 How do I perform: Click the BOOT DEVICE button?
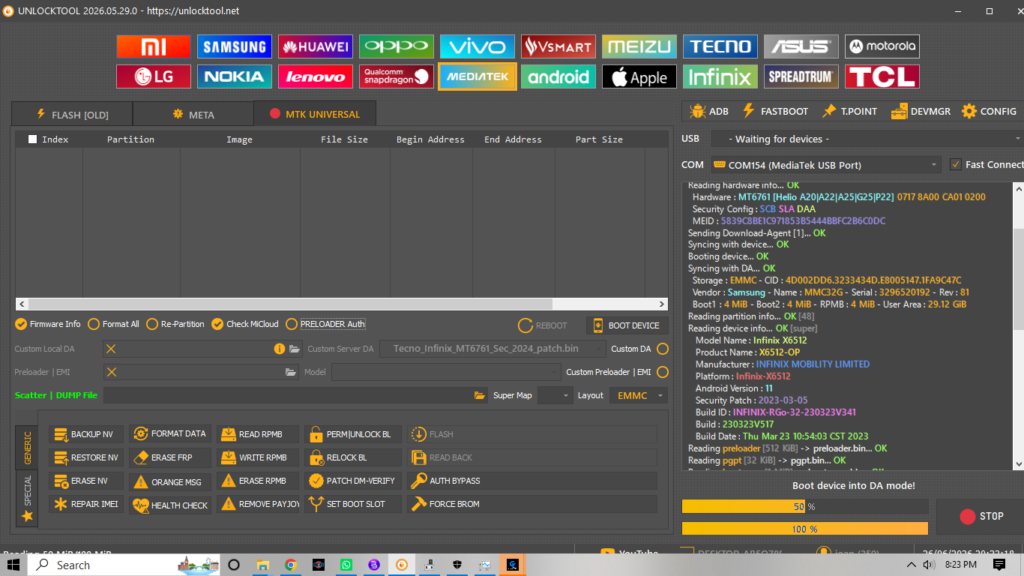pos(626,325)
